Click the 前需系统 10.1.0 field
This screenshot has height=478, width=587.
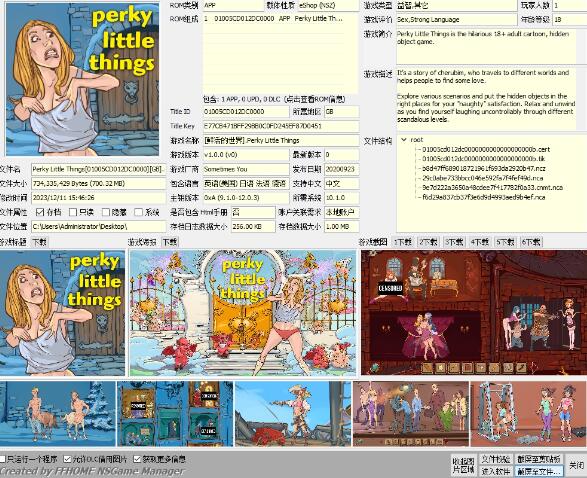(x=342, y=198)
